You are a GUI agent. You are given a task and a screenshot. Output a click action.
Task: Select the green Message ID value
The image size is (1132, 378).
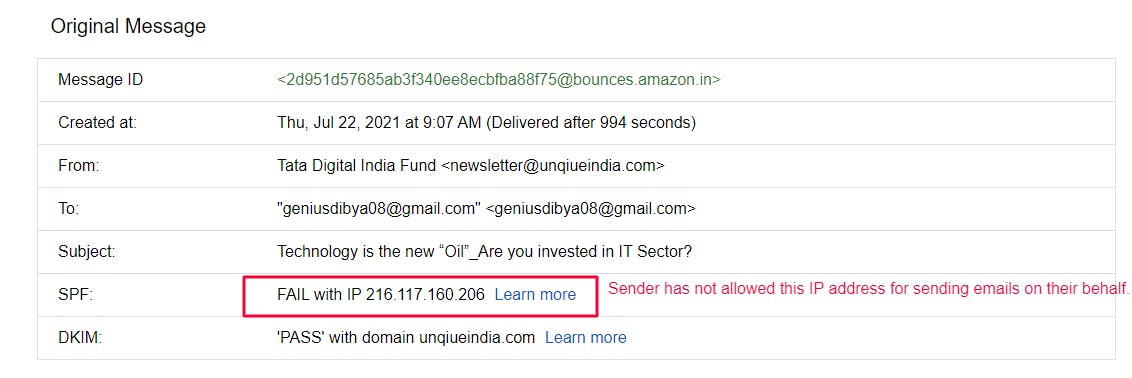tap(499, 79)
